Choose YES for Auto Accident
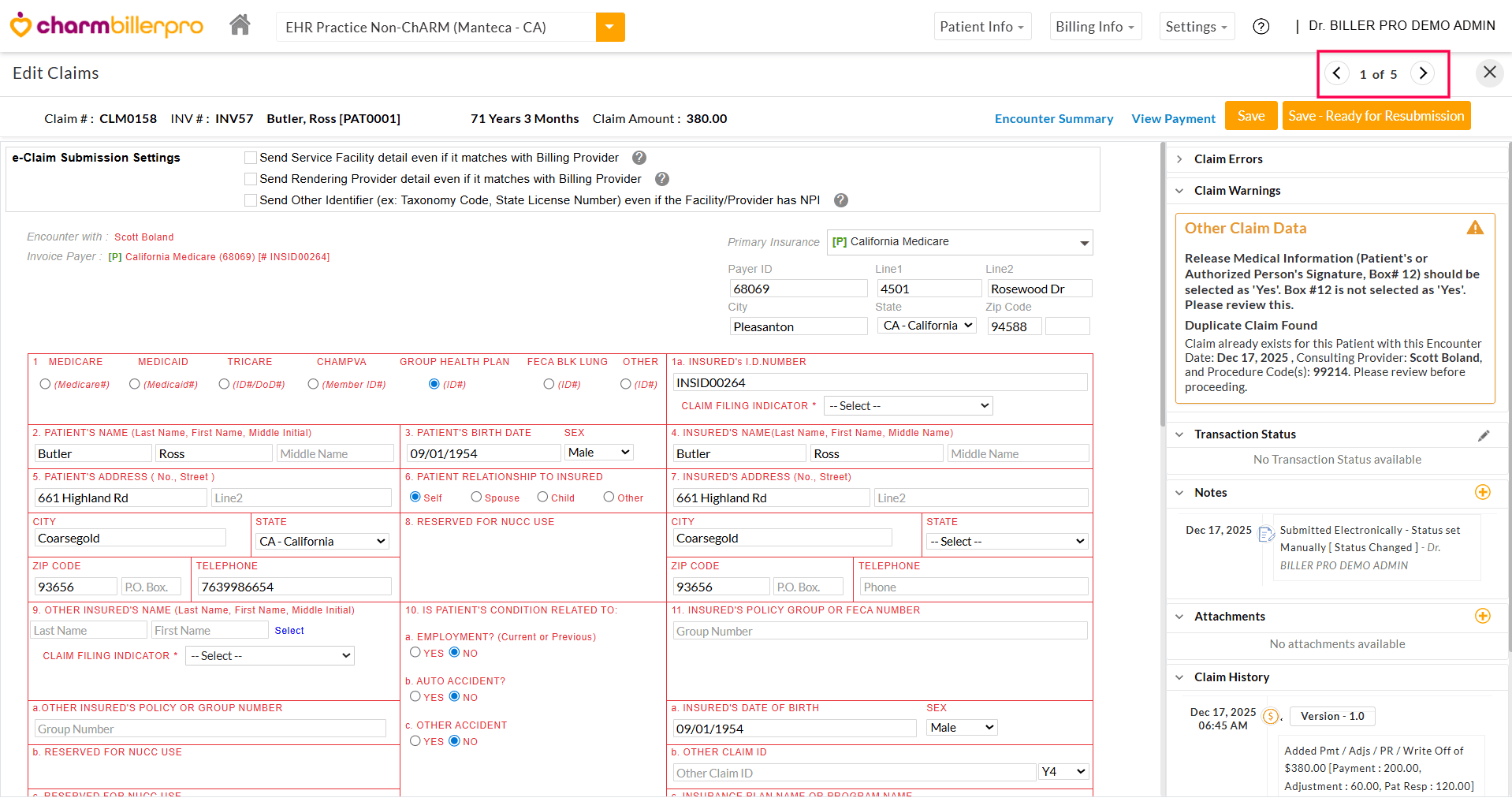This screenshot has width=1512, height=809. (415, 696)
